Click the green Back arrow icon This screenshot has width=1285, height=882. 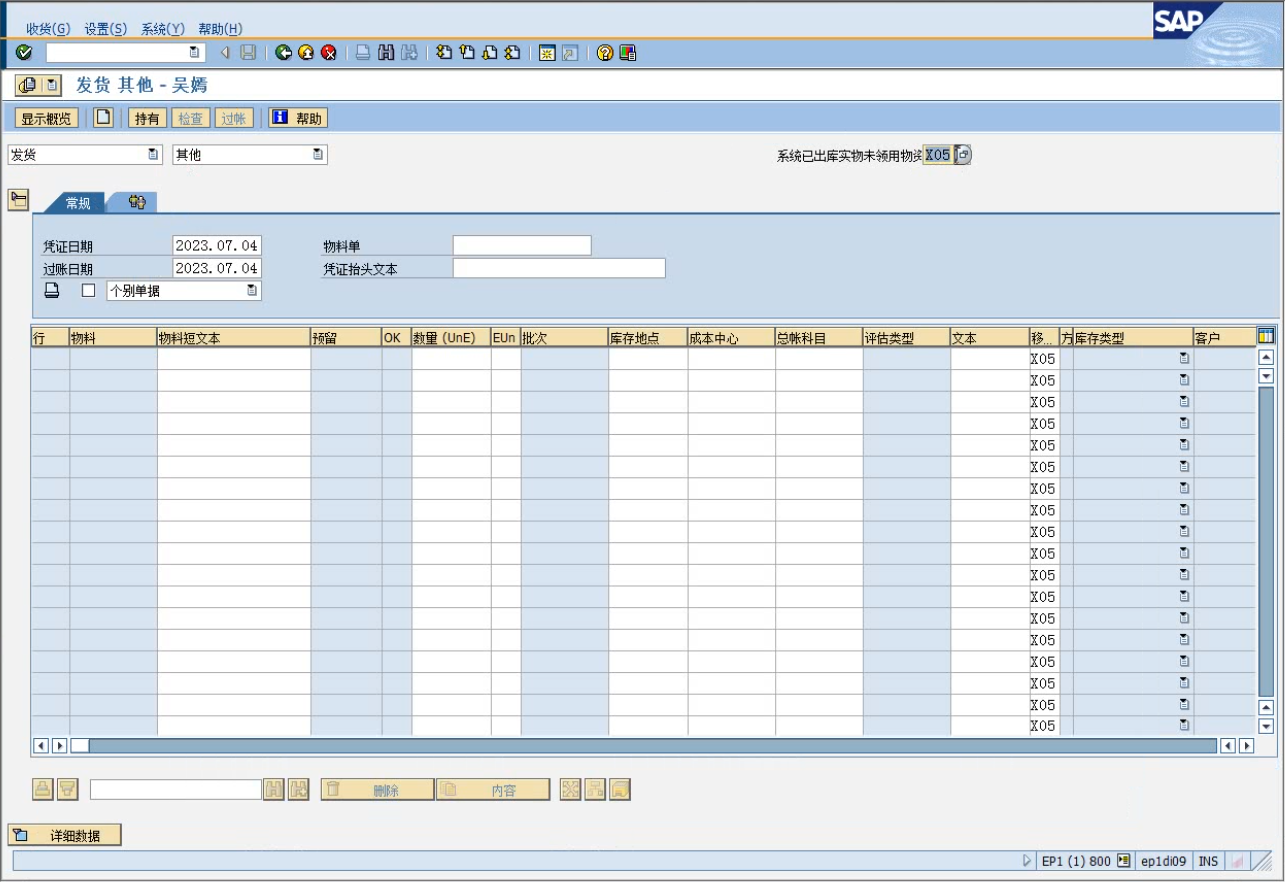[284, 53]
